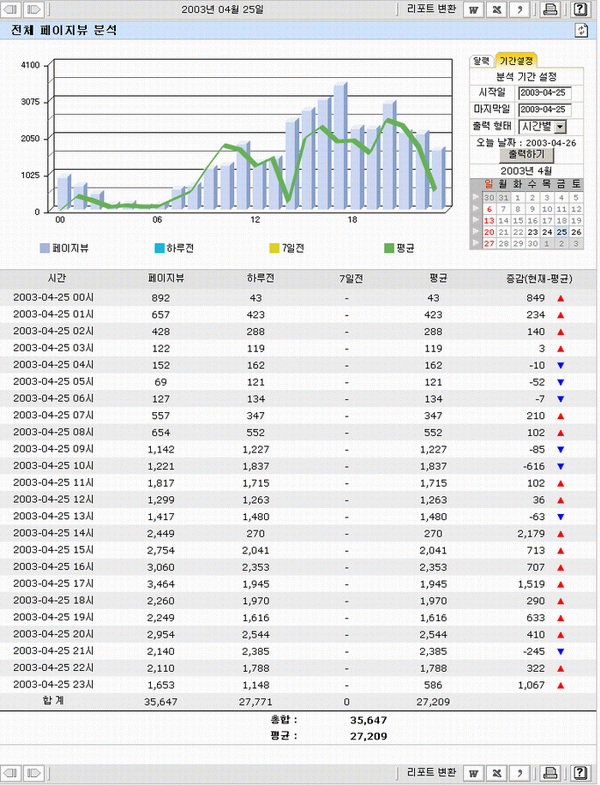Open the 출력 형태 시간별 dropdown

click(559, 127)
